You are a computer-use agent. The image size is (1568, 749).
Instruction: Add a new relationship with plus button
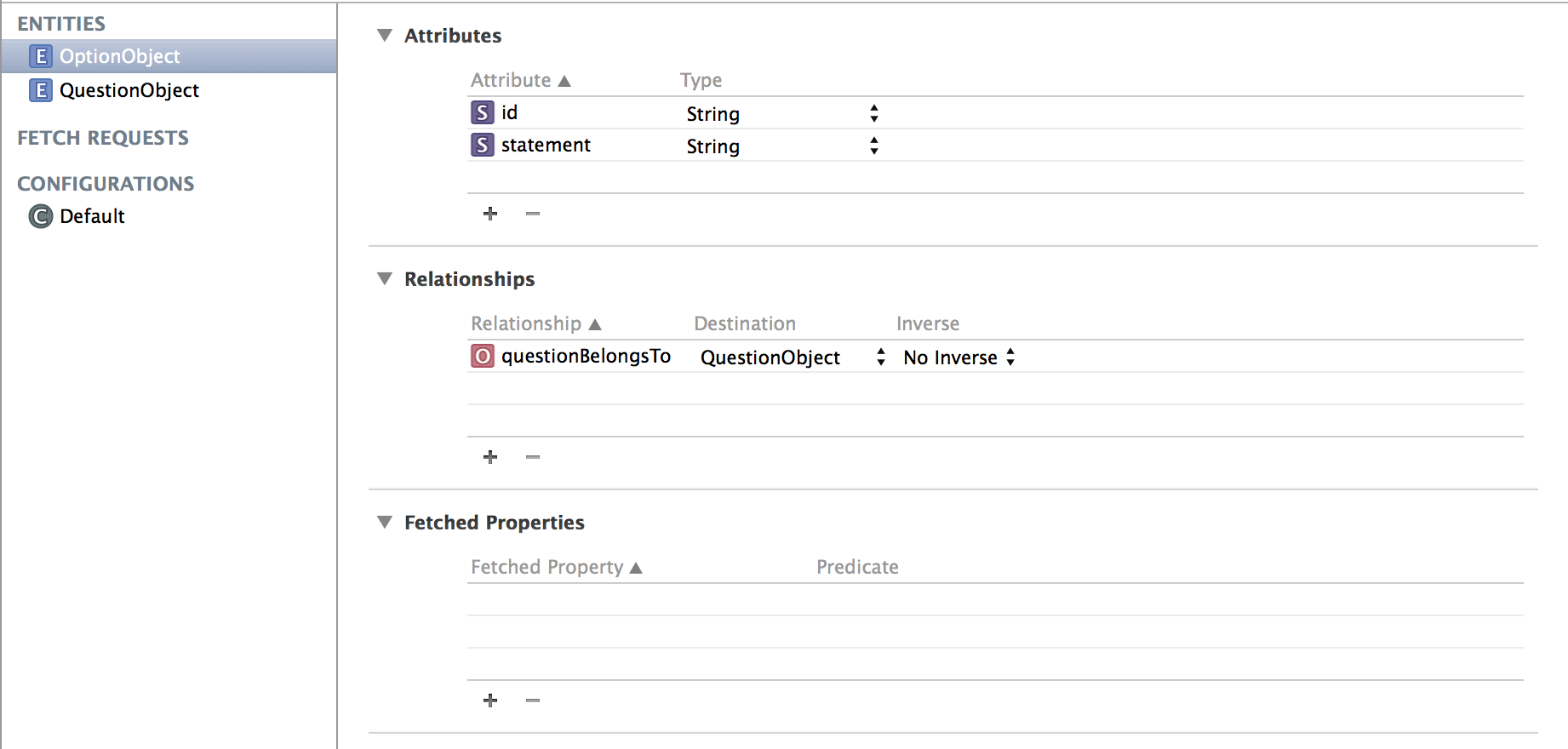pyautogui.click(x=490, y=457)
